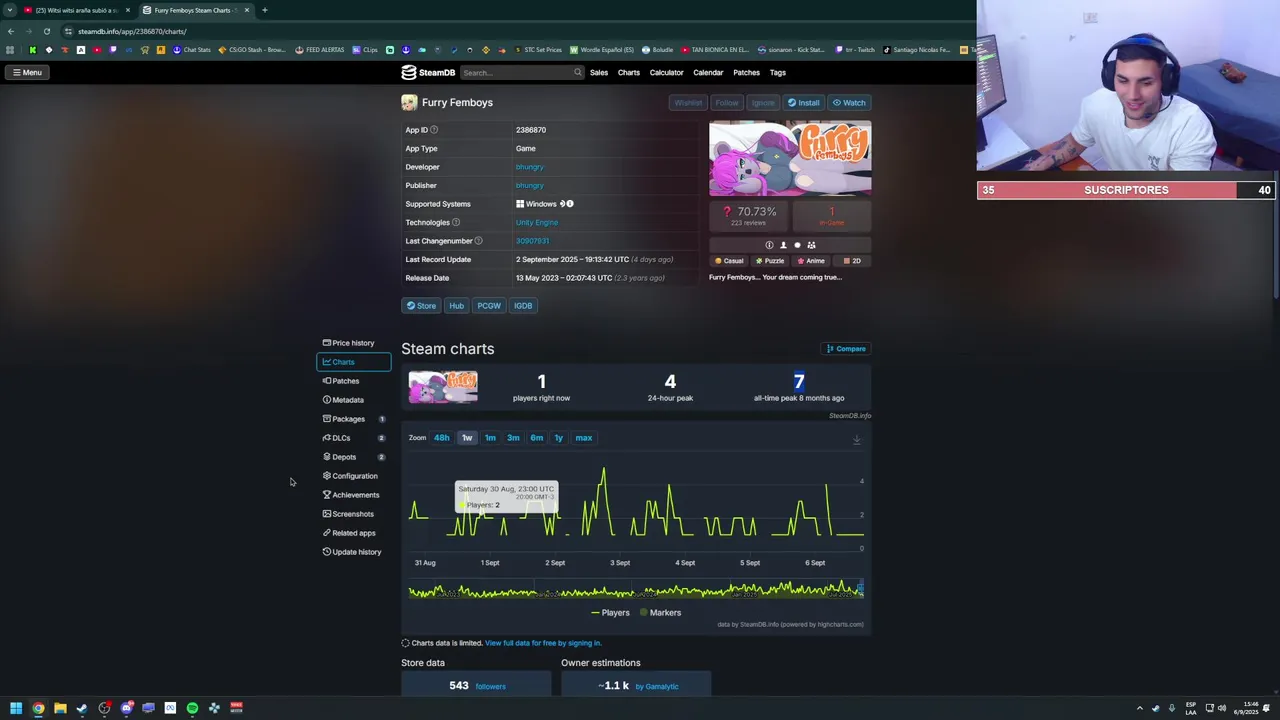This screenshot has width=1280, height=720.
Task: Click the game header image
Action: point(790,158)
